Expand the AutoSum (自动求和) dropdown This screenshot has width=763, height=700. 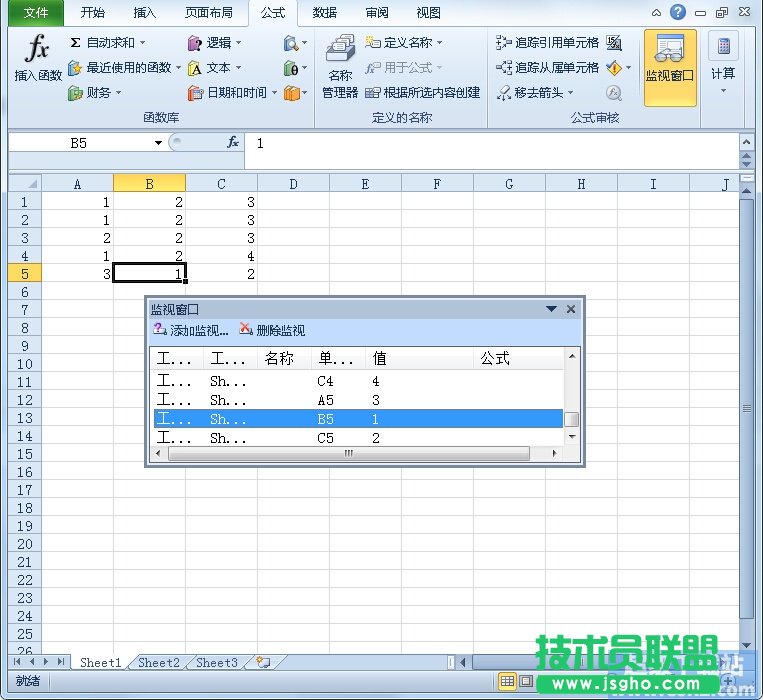click(x=142, y=43)
